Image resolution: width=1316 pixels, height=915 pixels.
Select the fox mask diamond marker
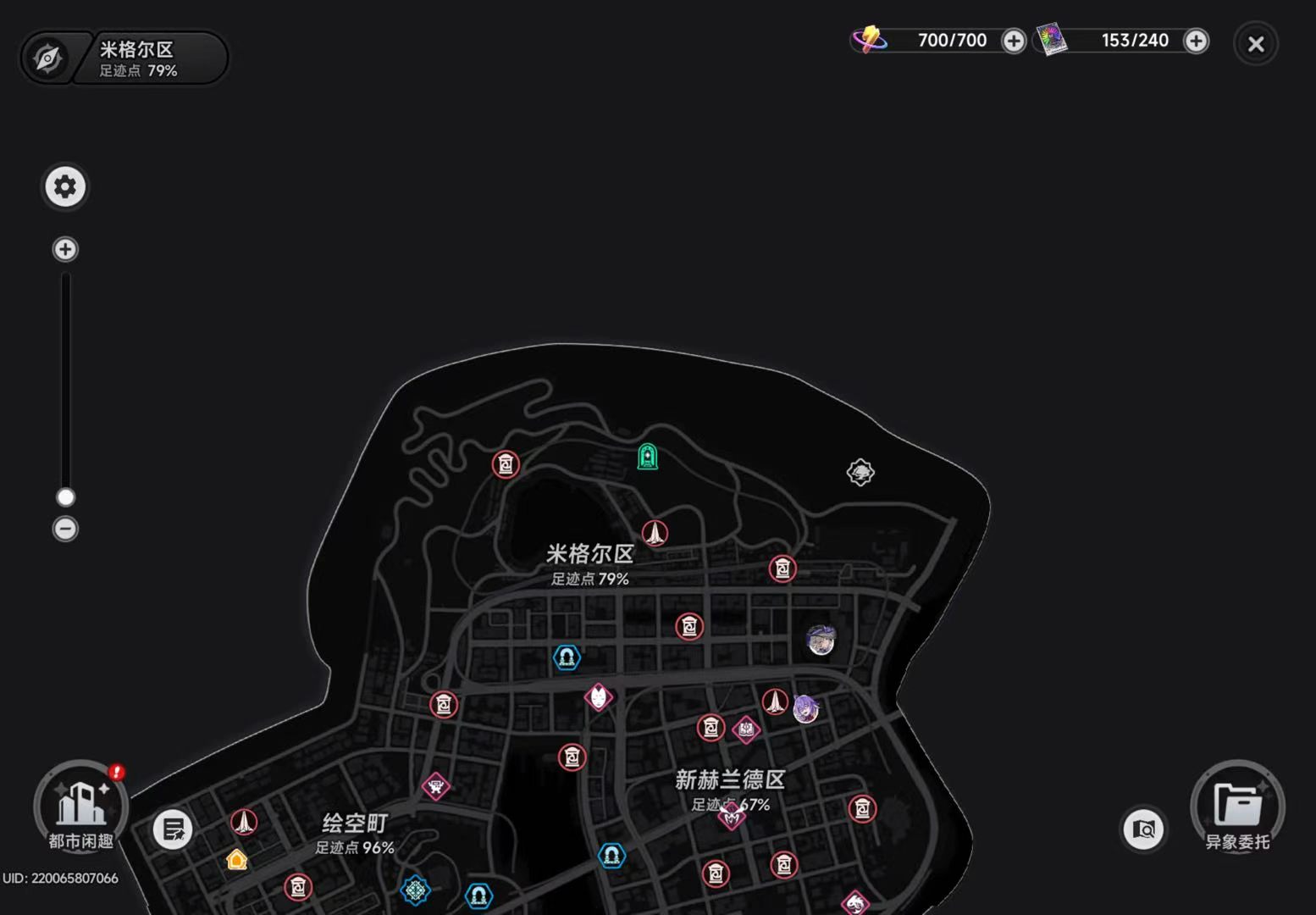click(599, 697)
